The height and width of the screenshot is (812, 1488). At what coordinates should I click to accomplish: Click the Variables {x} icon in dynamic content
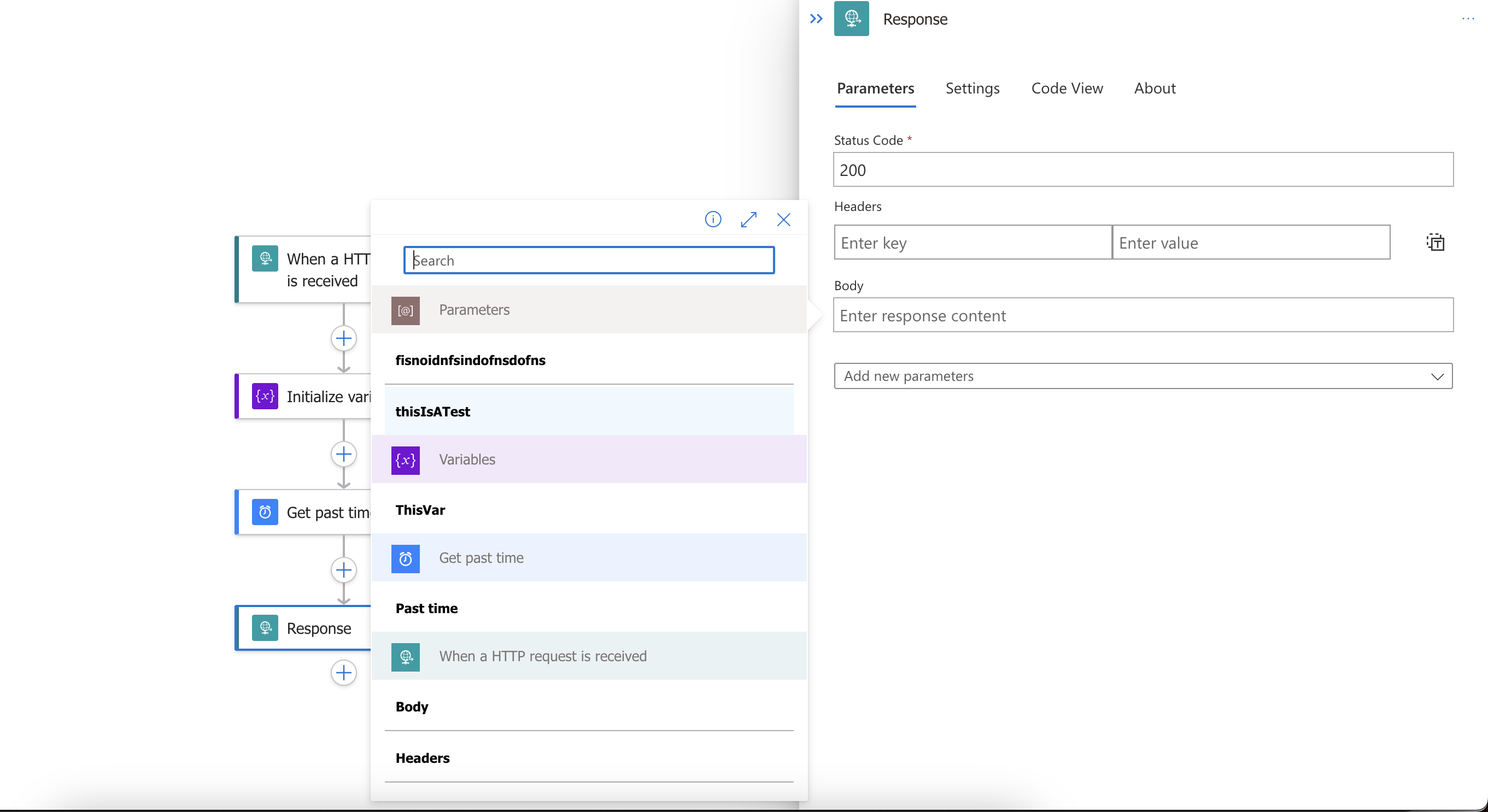click(x=405, y=460)
